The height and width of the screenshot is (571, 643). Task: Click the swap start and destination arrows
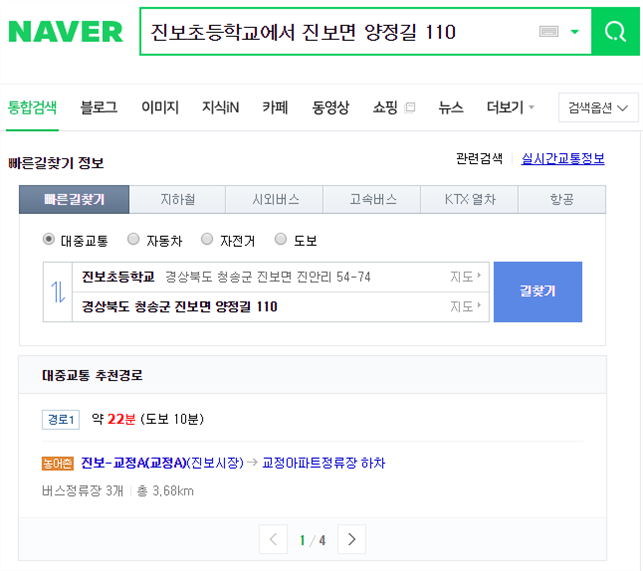click(x=58, y=292)
